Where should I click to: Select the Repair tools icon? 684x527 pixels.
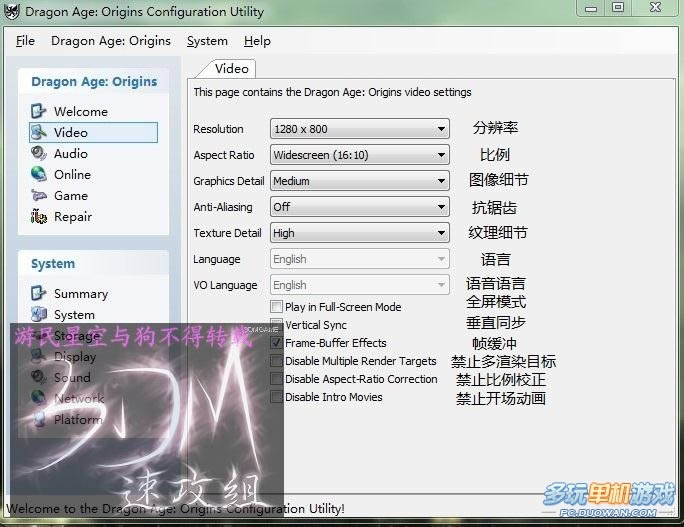click(x=39, y=216)
